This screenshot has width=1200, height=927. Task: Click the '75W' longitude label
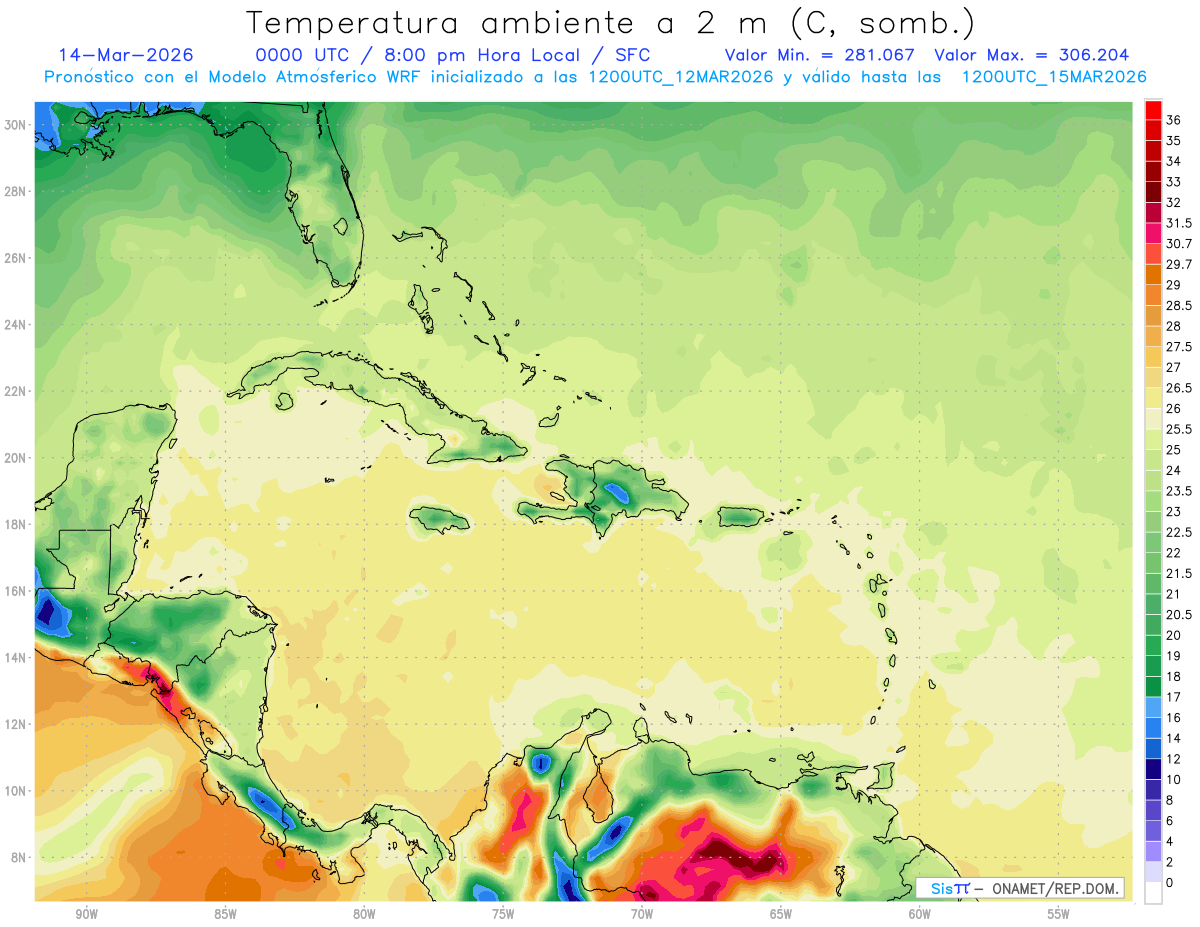[503, 914]
